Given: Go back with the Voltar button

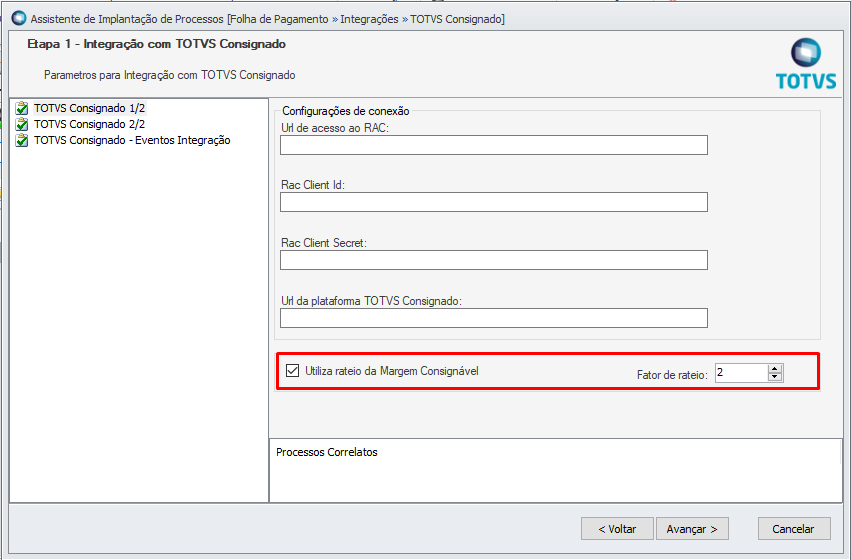Looking at the screenshot, I should (617, 529).
